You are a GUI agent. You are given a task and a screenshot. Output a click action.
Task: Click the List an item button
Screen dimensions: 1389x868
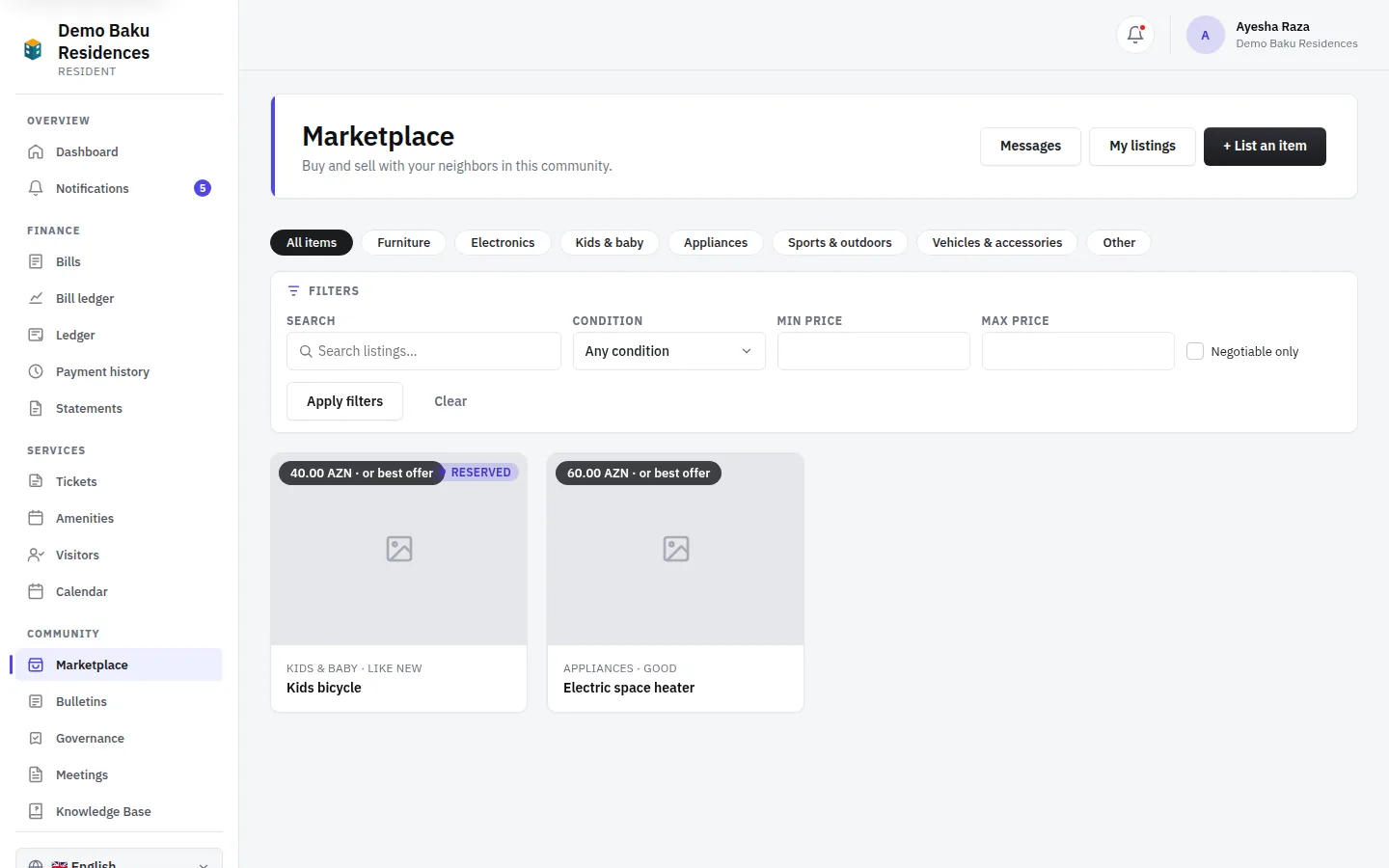[1265, 147]
